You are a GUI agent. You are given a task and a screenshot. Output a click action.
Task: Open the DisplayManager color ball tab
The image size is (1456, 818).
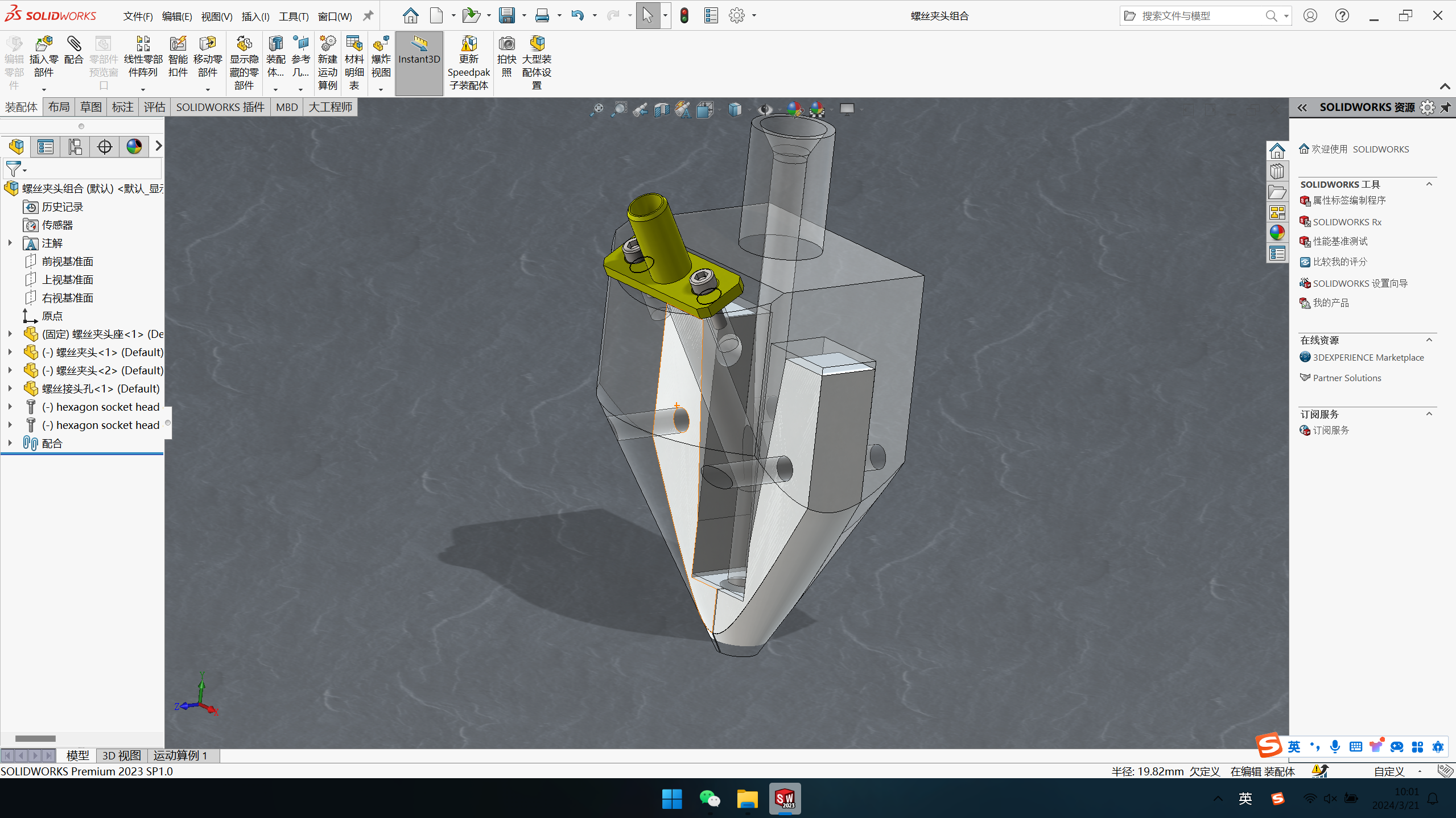point(134,147)
